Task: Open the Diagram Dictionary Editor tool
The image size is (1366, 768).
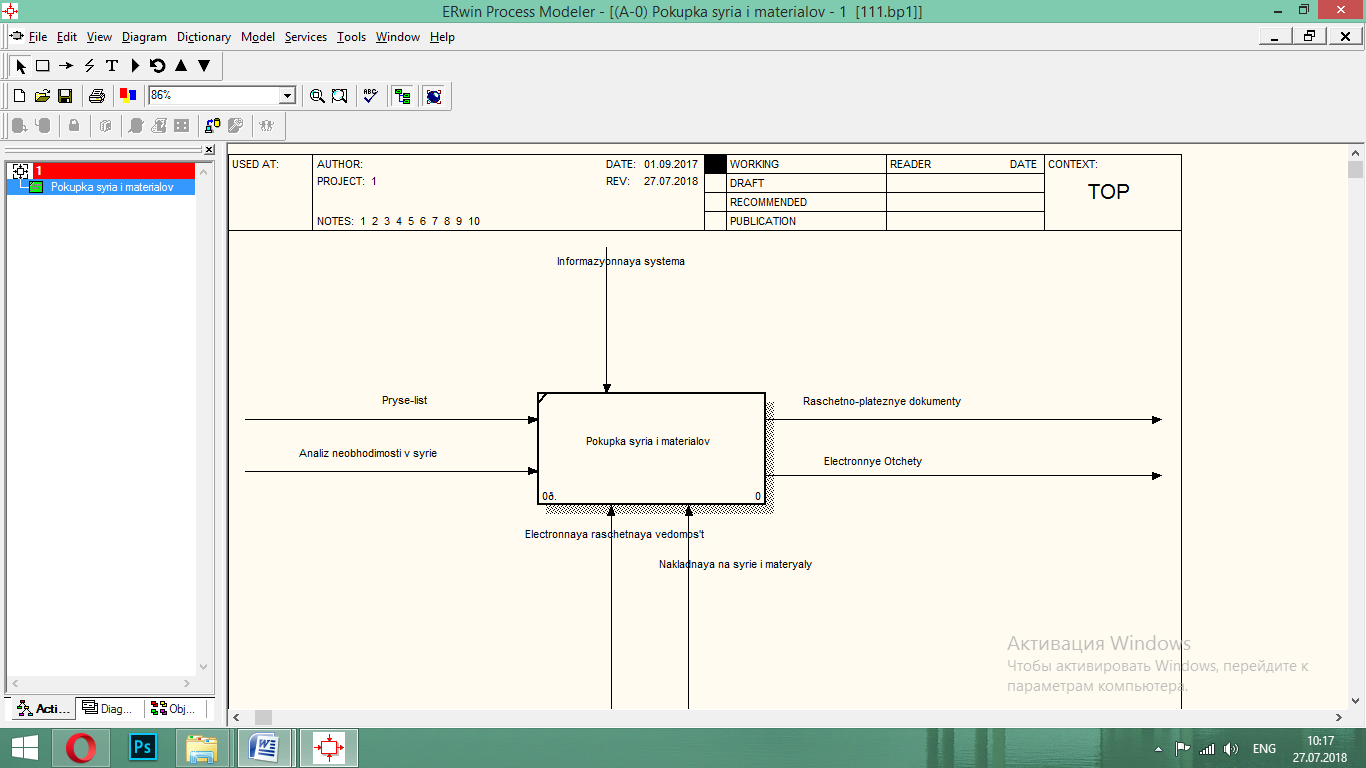Action: point(135,66)
